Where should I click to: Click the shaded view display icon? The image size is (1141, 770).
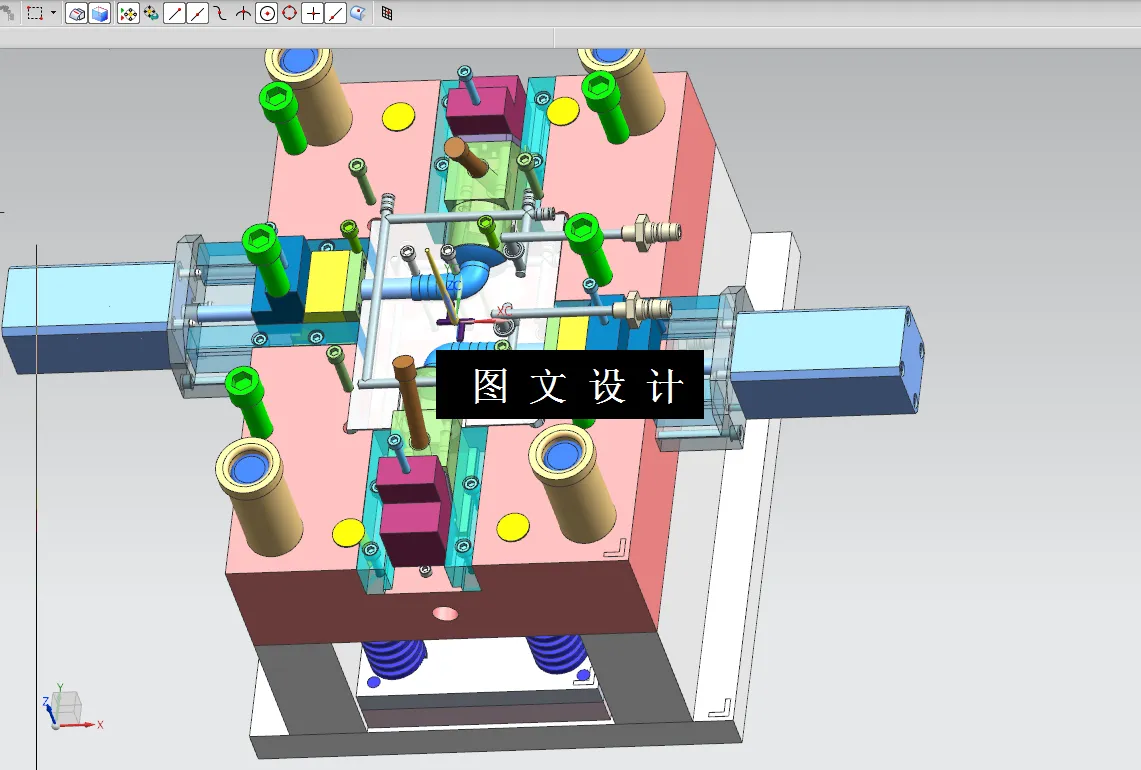click(78, 13)
